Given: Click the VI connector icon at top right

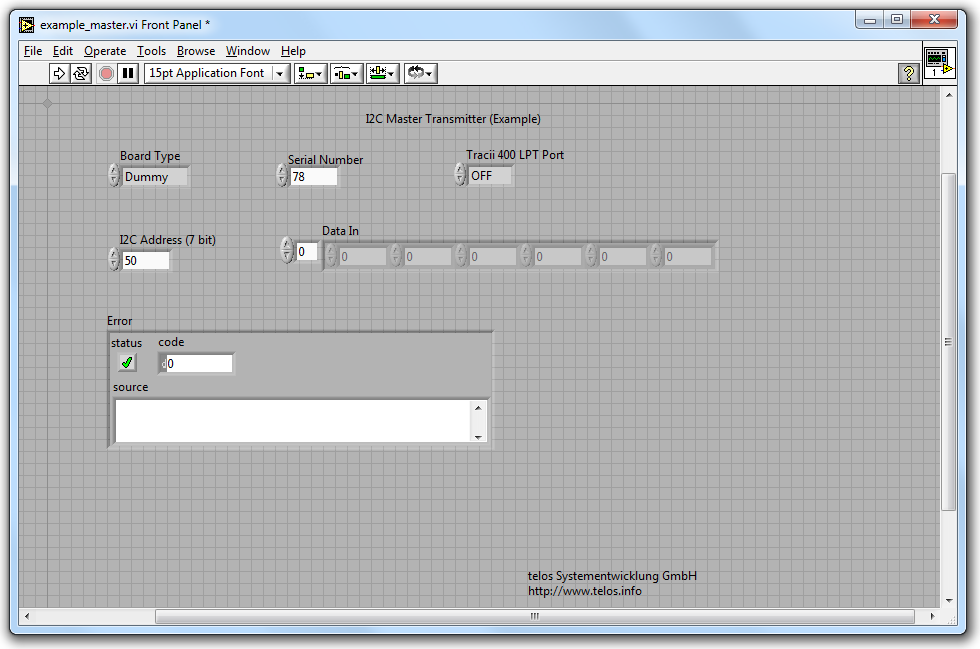Looking at the screenshot, I should click(938, 62).
